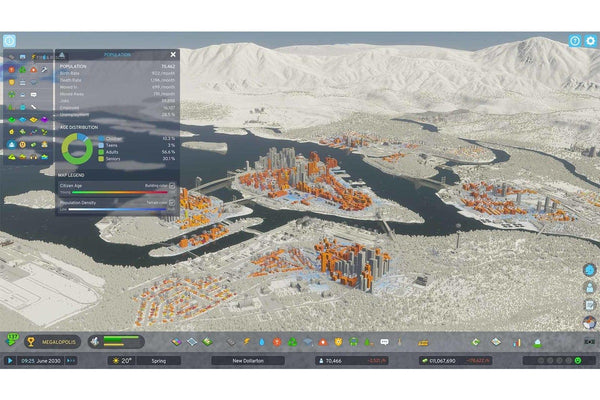Open the Communications tool in bottom toolbar
Image resolution: width=600 pixels, height=400 pixels.
pyautogui.click(x=385, y=342)
